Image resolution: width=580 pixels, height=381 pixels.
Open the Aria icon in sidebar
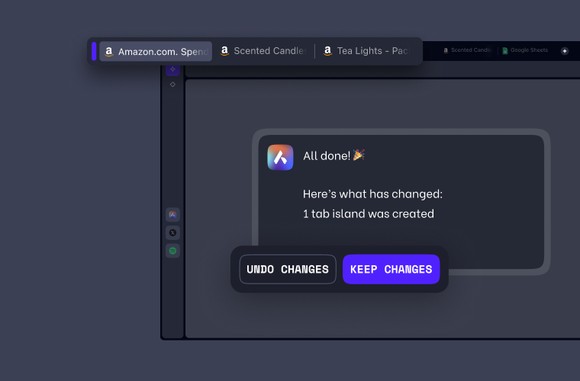coord(173,215)
